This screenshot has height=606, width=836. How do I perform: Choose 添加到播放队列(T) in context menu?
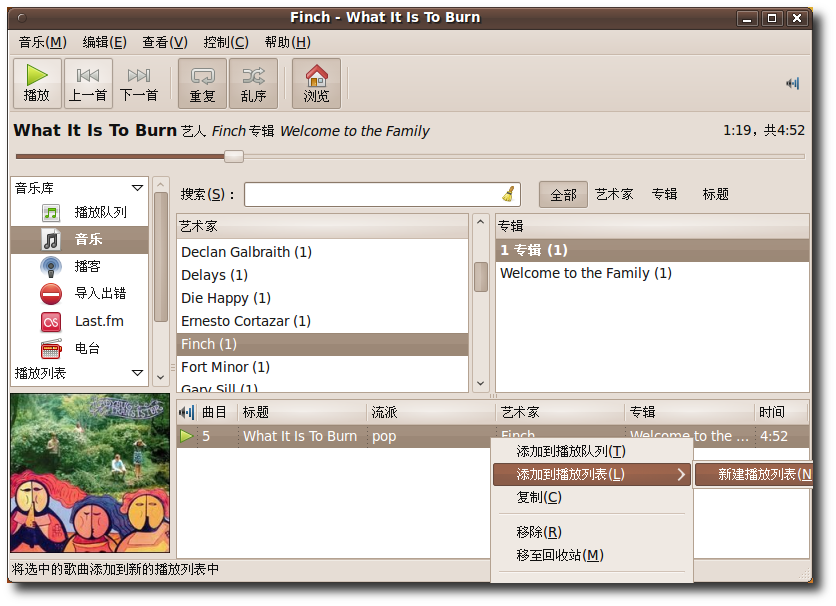pyautogui.click(x=592, y=451)
